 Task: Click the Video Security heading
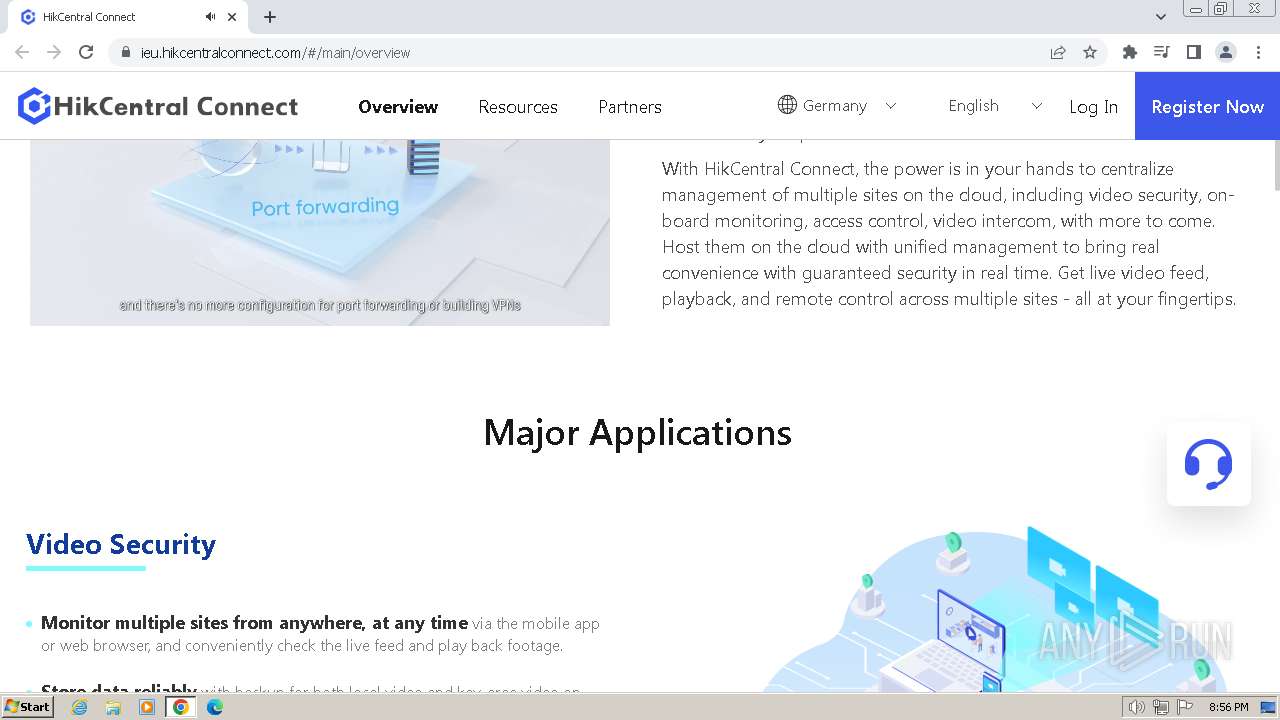pyautogui.click(x=121, y=544)
